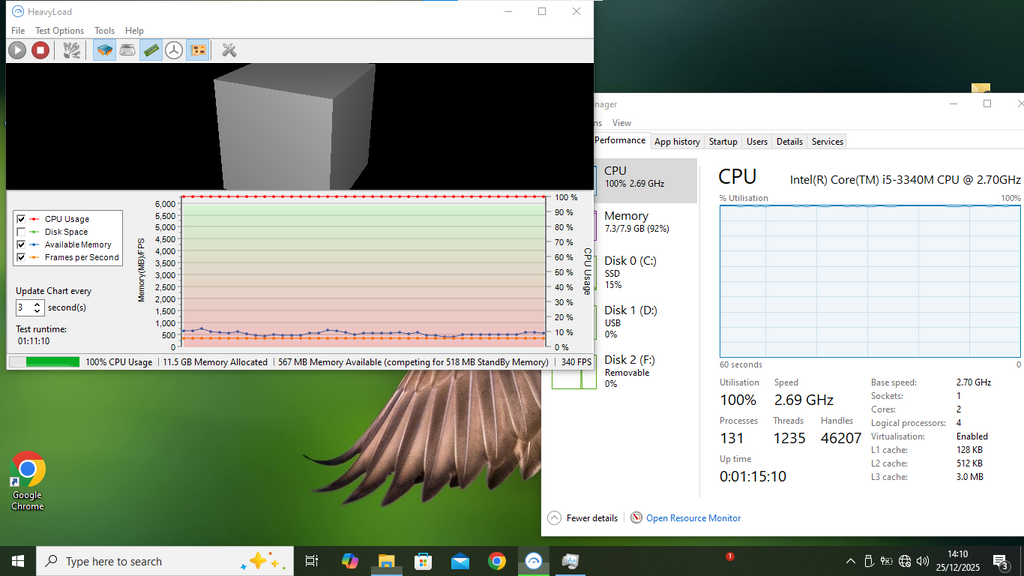Image resolution: width=1024 pixels, height=576 pixels.
Task: Toggle the Stress GPU graphics card icon
Action: (x=198, y=50)
